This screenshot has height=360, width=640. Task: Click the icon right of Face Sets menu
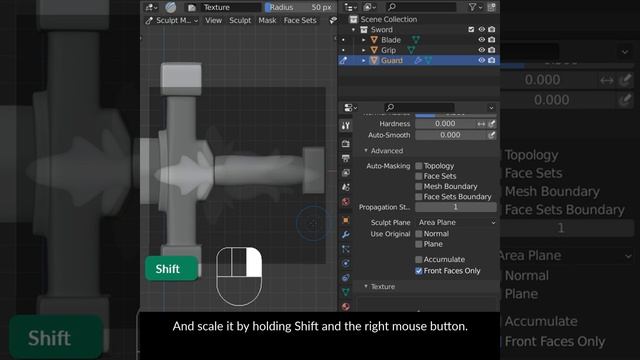[333, 20]
